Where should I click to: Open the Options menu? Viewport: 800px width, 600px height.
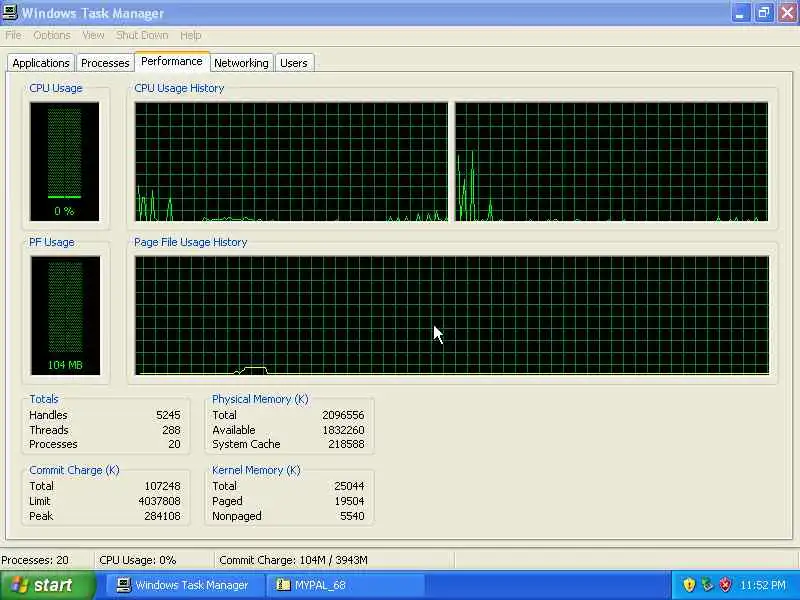[52, 35]
